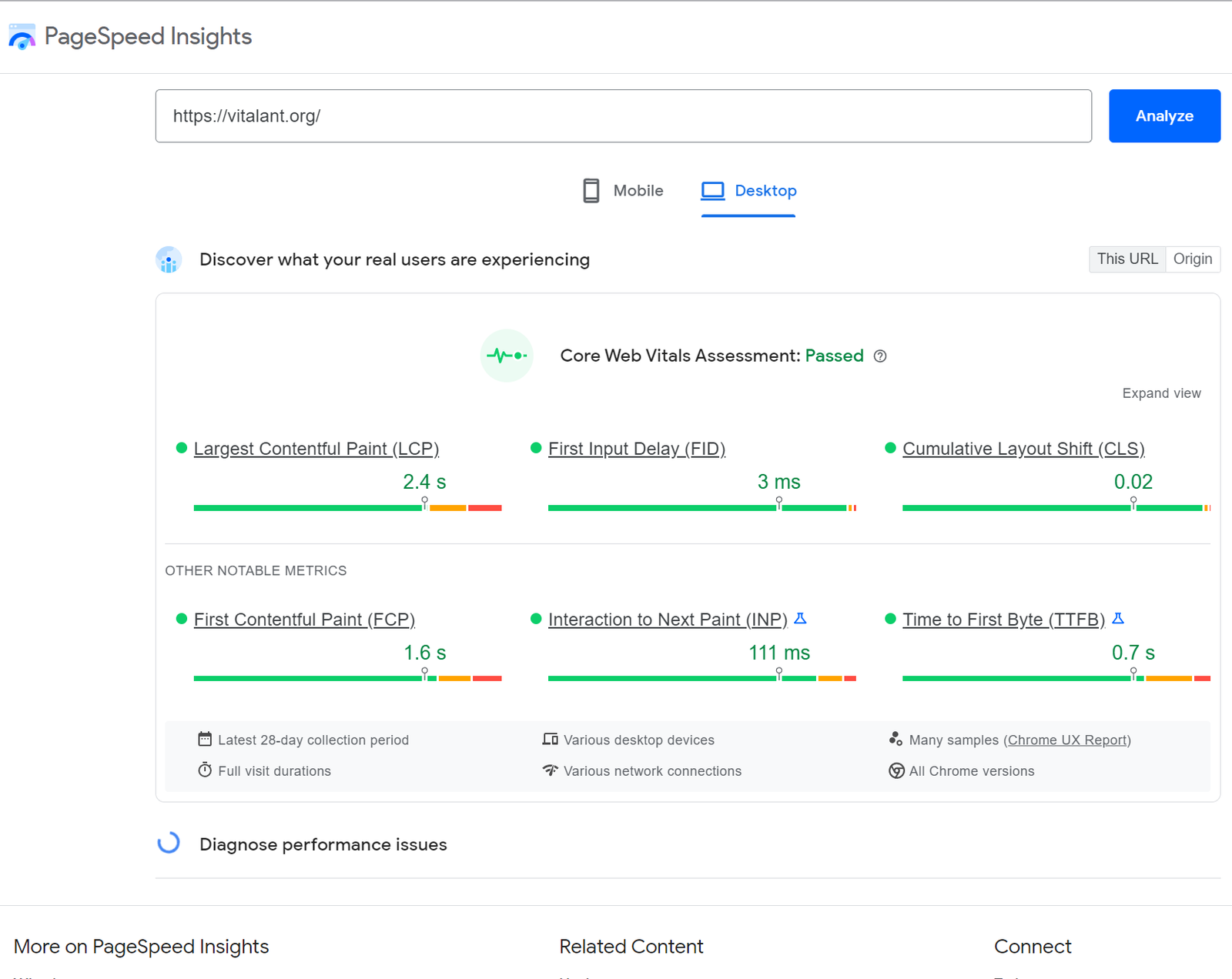Click the CLS distribution bar
Screen dimensions: 1232x979
[1056, 508]
